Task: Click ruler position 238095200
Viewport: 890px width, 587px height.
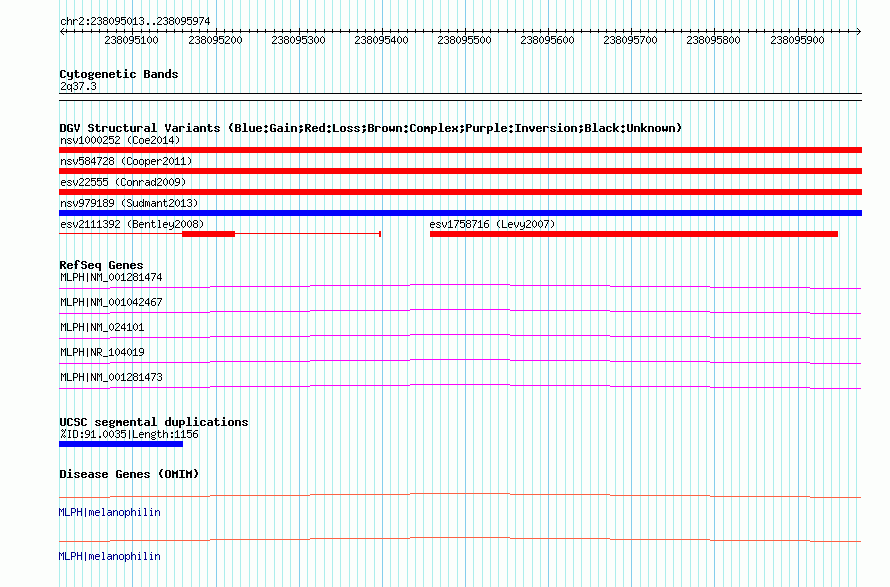Action: [215, 40]
